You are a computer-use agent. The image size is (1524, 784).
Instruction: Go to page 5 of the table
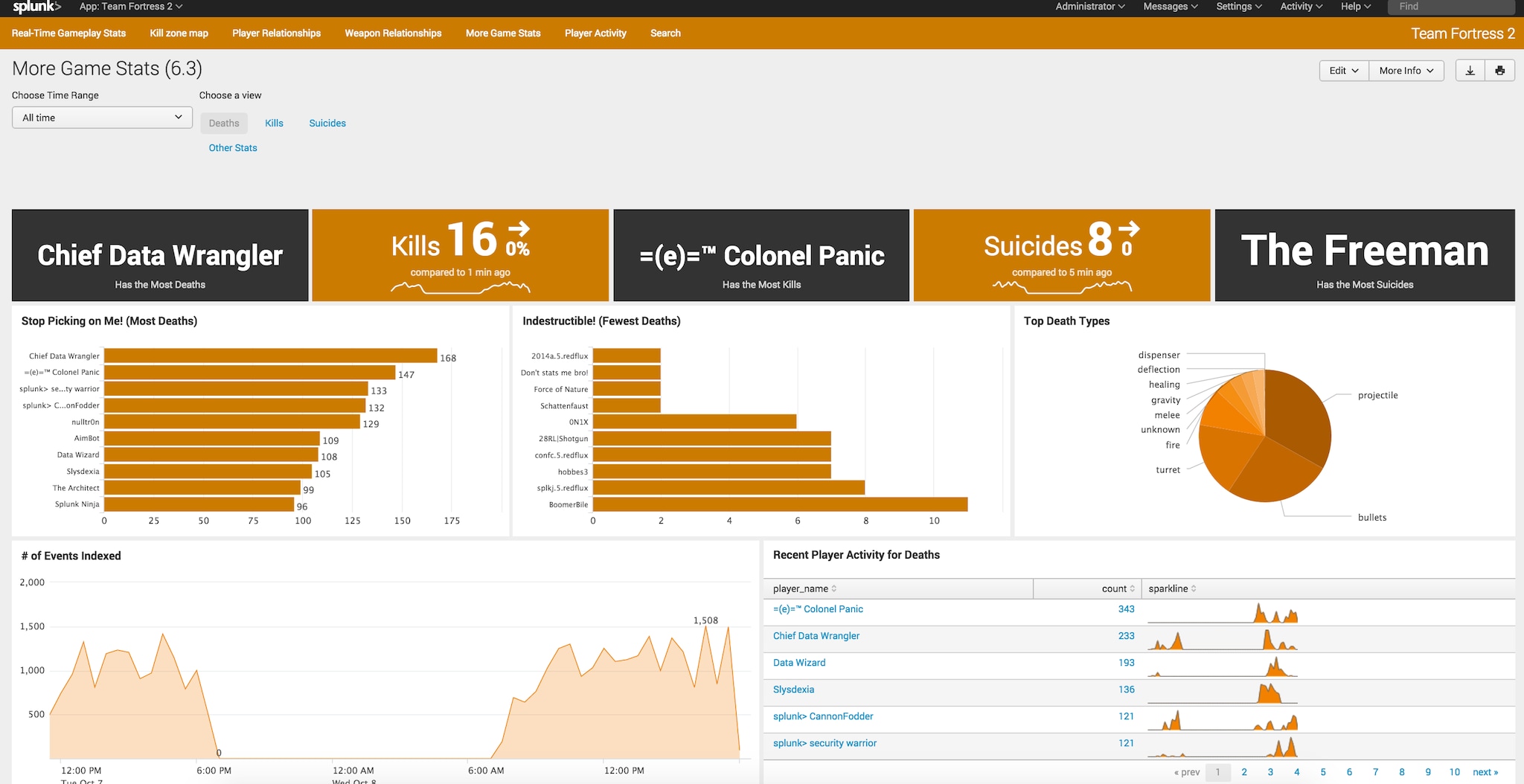(1323, 772)
